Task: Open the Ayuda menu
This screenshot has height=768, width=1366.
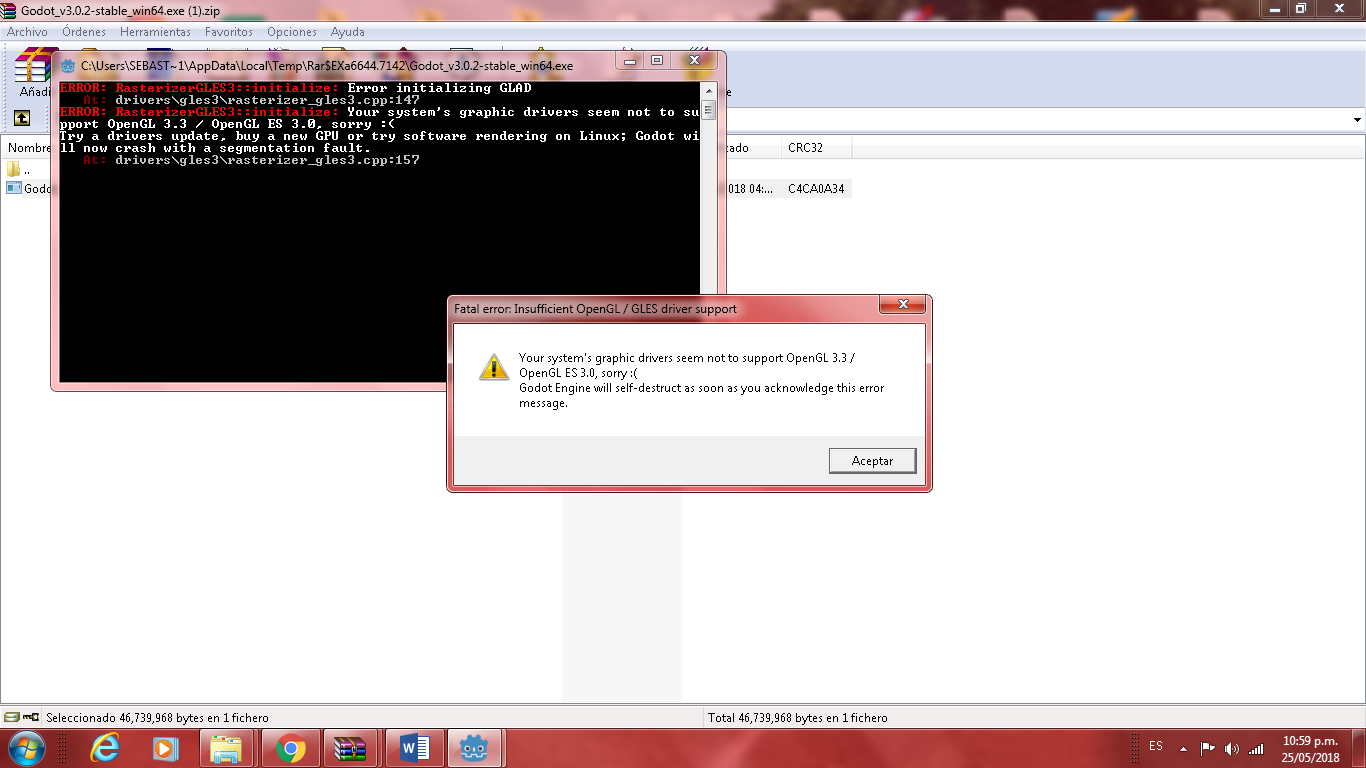Action: click(348, 32)
